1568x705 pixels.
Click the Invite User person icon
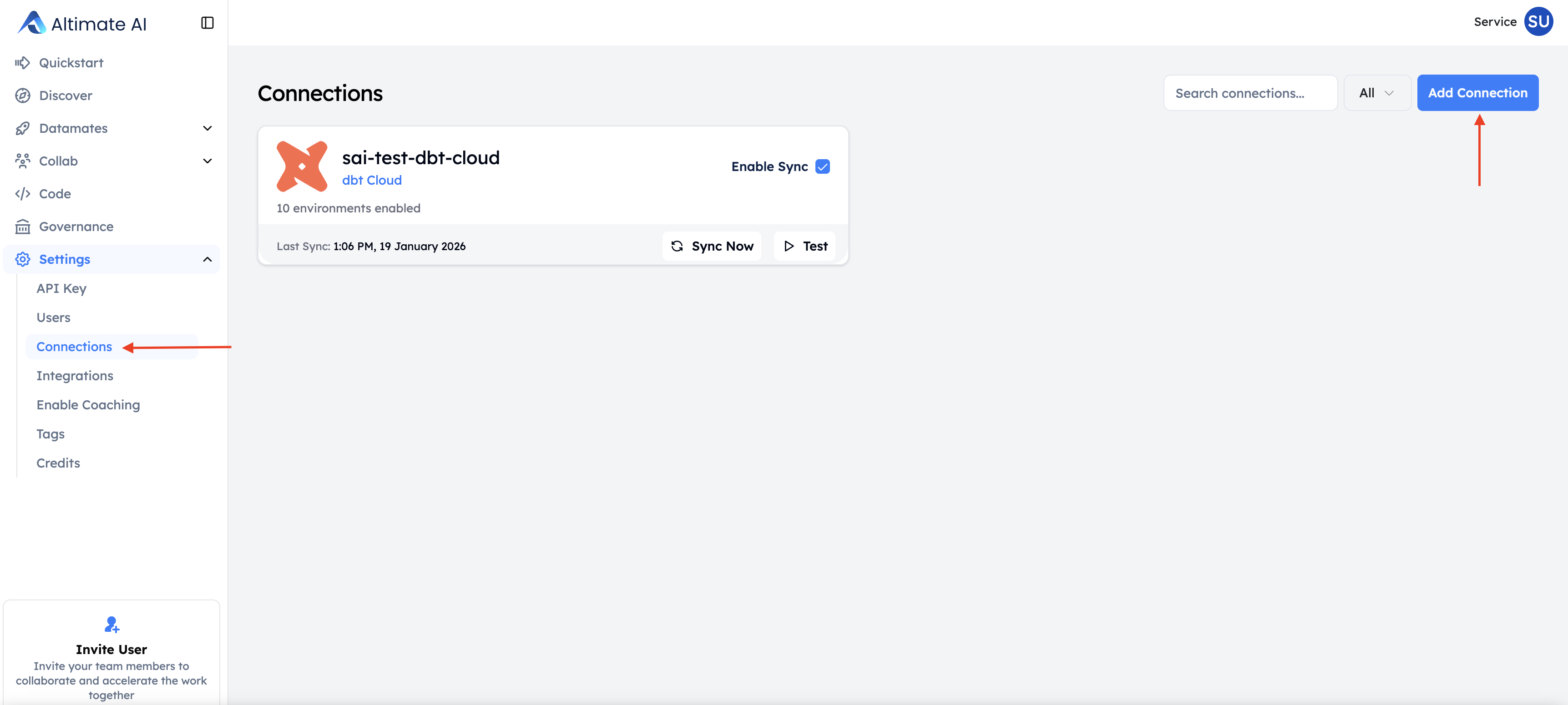(111, 624)
